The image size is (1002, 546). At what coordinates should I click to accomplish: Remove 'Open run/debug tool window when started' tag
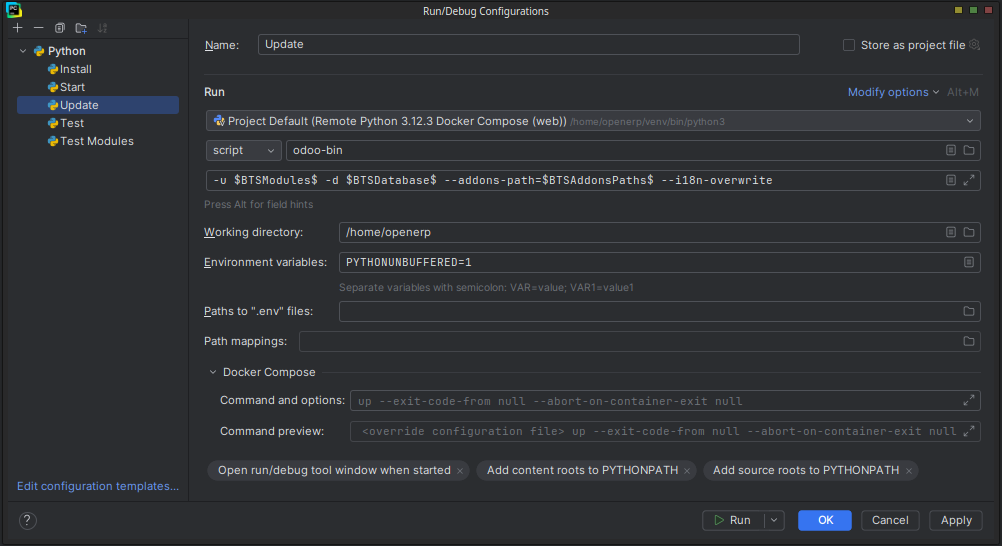click(x=459, y=471)
